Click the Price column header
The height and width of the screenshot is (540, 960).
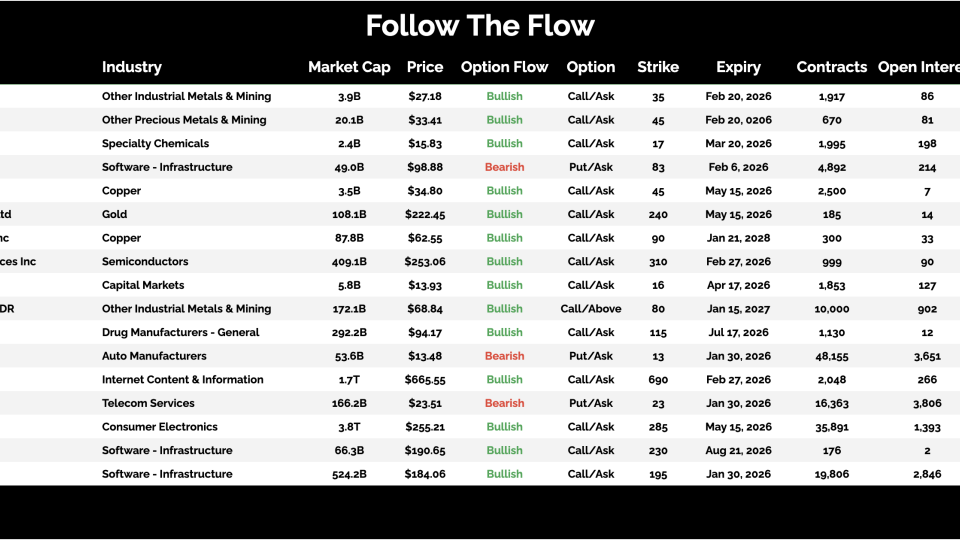425,67
